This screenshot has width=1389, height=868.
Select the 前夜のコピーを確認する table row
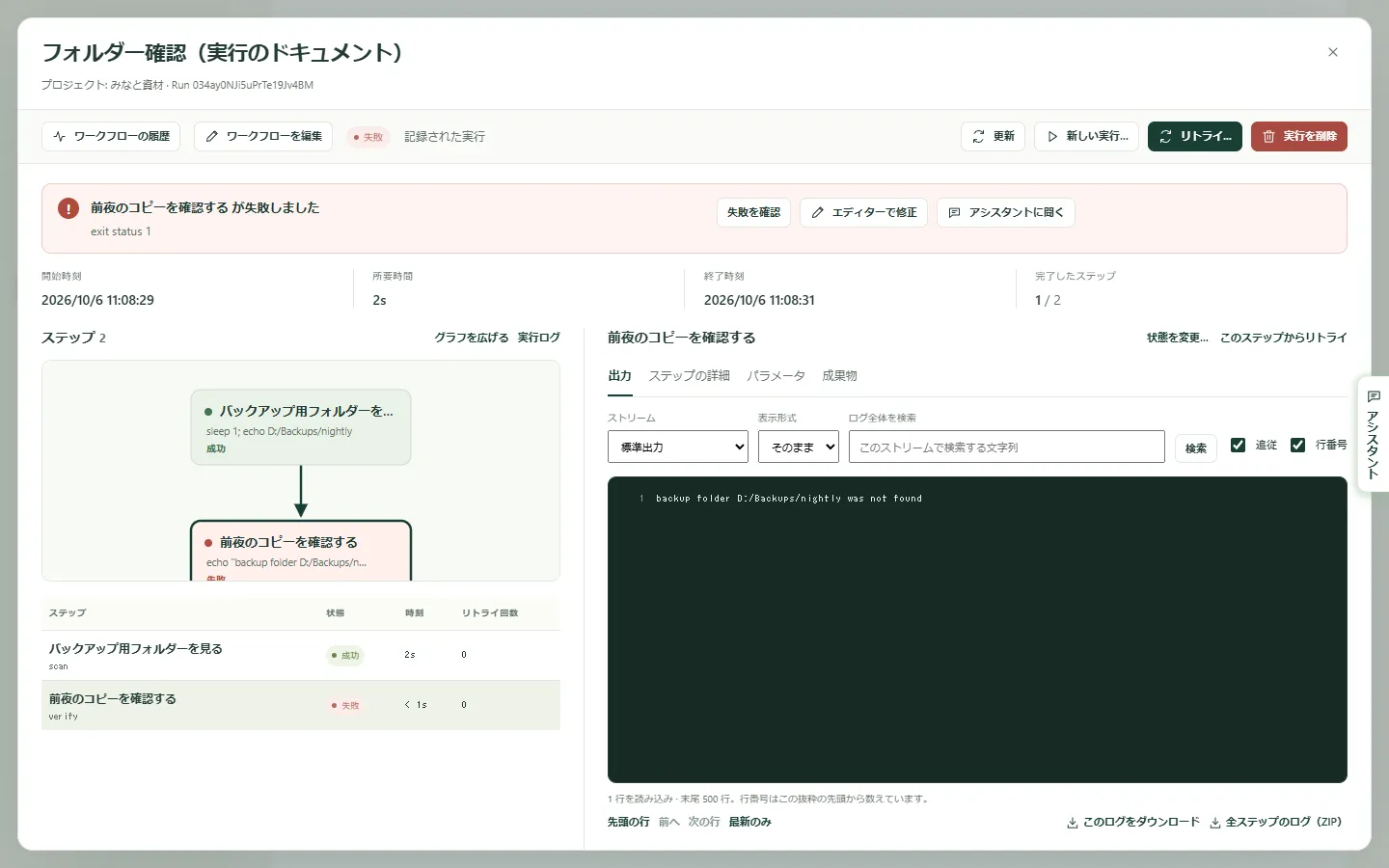pyautogui.click(x=301, y=705)
